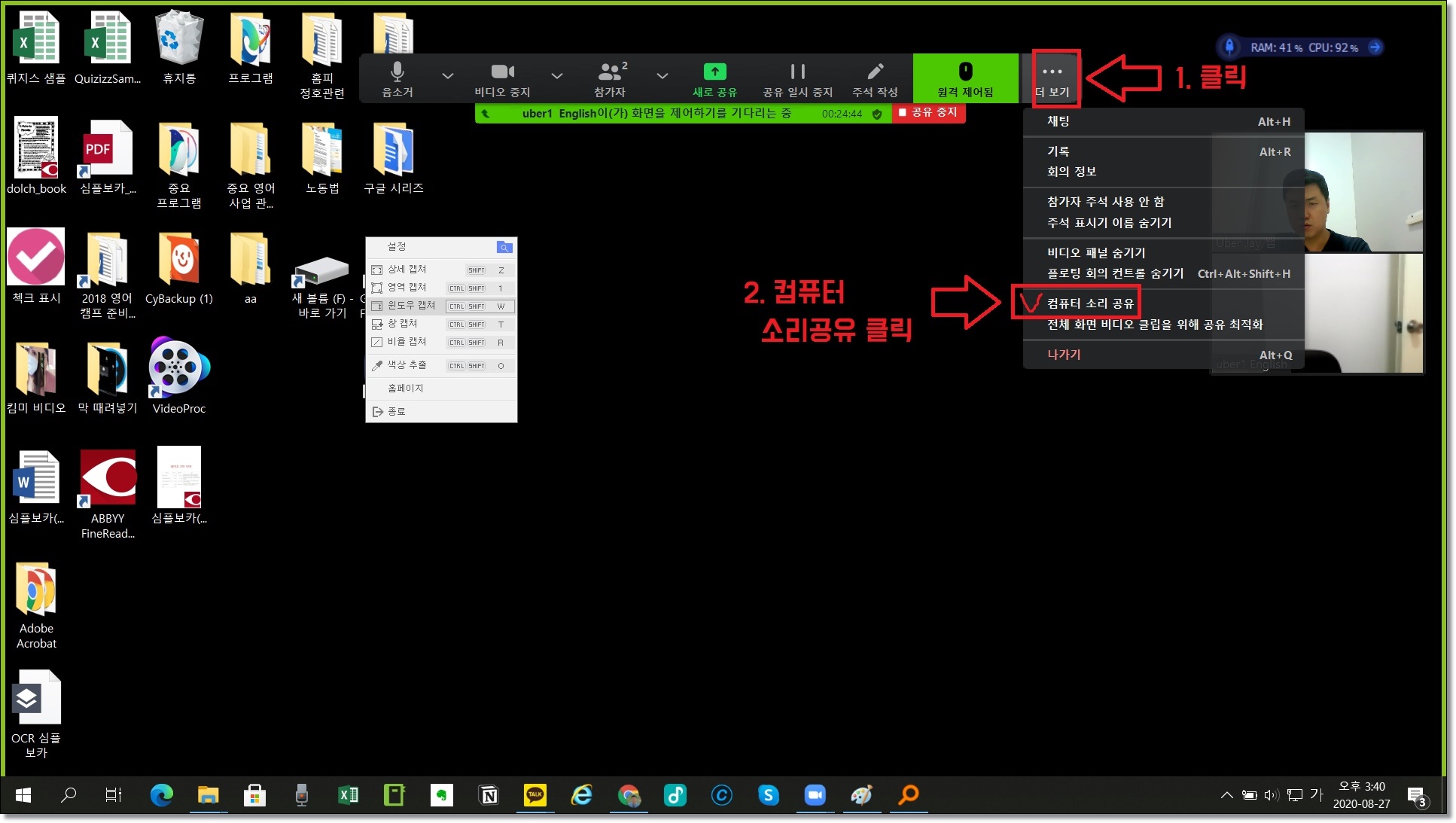The height and width of the screenshot is (823, 1456).
Task: Toggle 참가자 주석 사용 안 함
Action: (1105, 202)
